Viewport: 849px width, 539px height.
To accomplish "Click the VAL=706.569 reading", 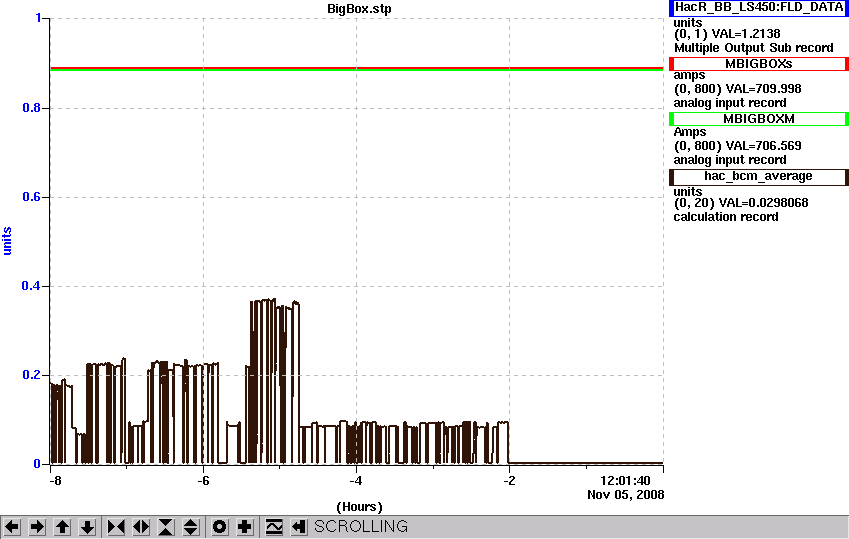I will (x=763, y=146).
